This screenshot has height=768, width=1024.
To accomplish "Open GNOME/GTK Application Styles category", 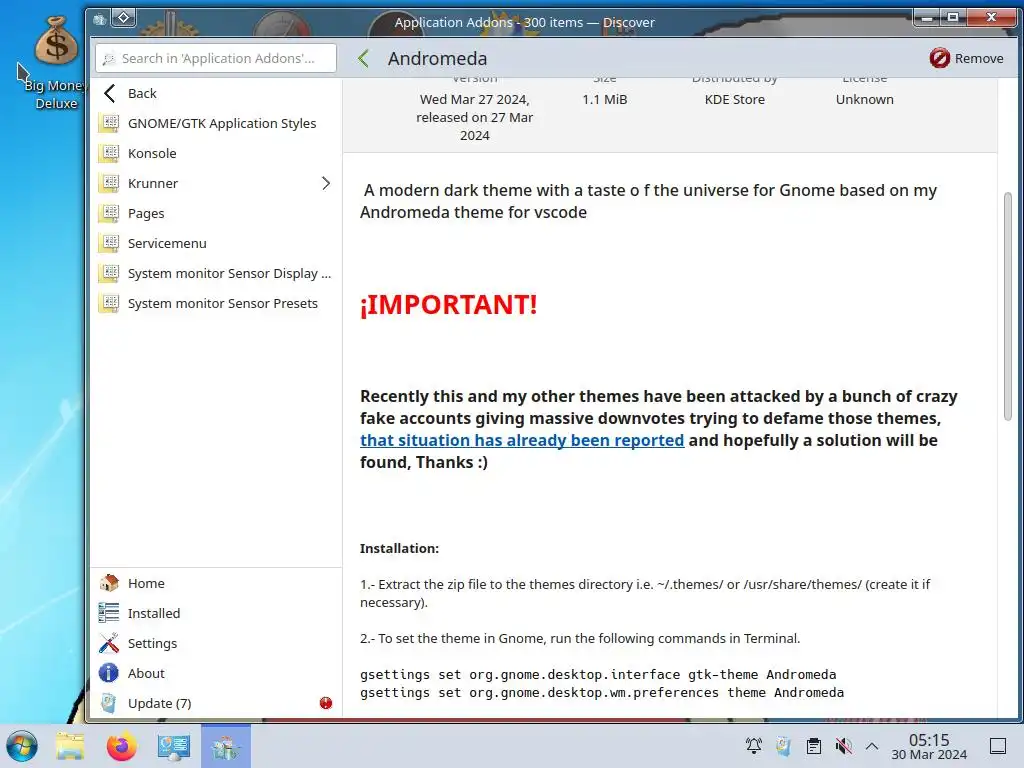I will tap(216, 123).
